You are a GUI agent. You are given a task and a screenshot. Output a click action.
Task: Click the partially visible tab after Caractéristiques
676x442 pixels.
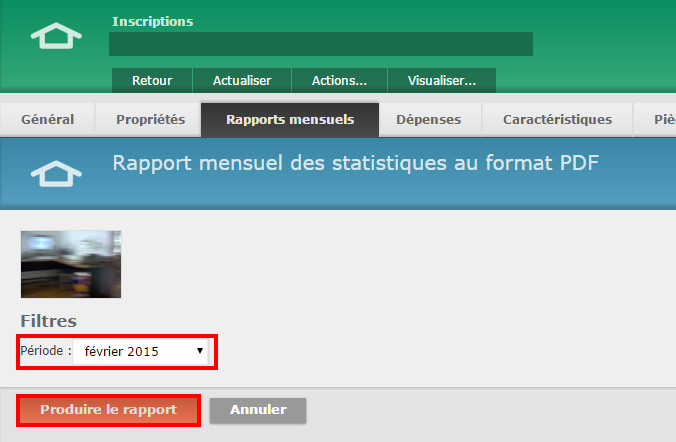coord(660,120)
